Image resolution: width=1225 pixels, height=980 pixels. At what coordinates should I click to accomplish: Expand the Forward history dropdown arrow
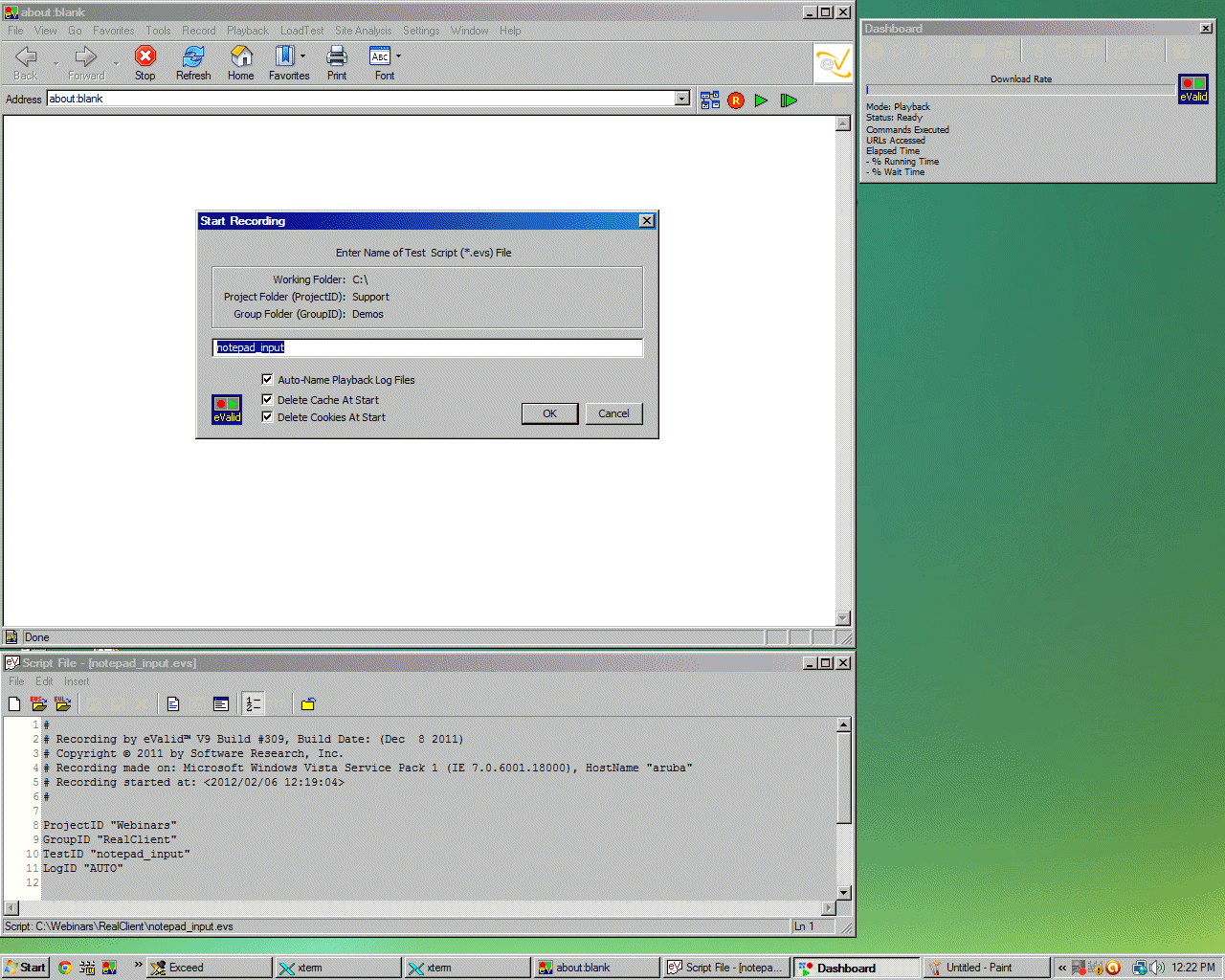click(116, 64)
